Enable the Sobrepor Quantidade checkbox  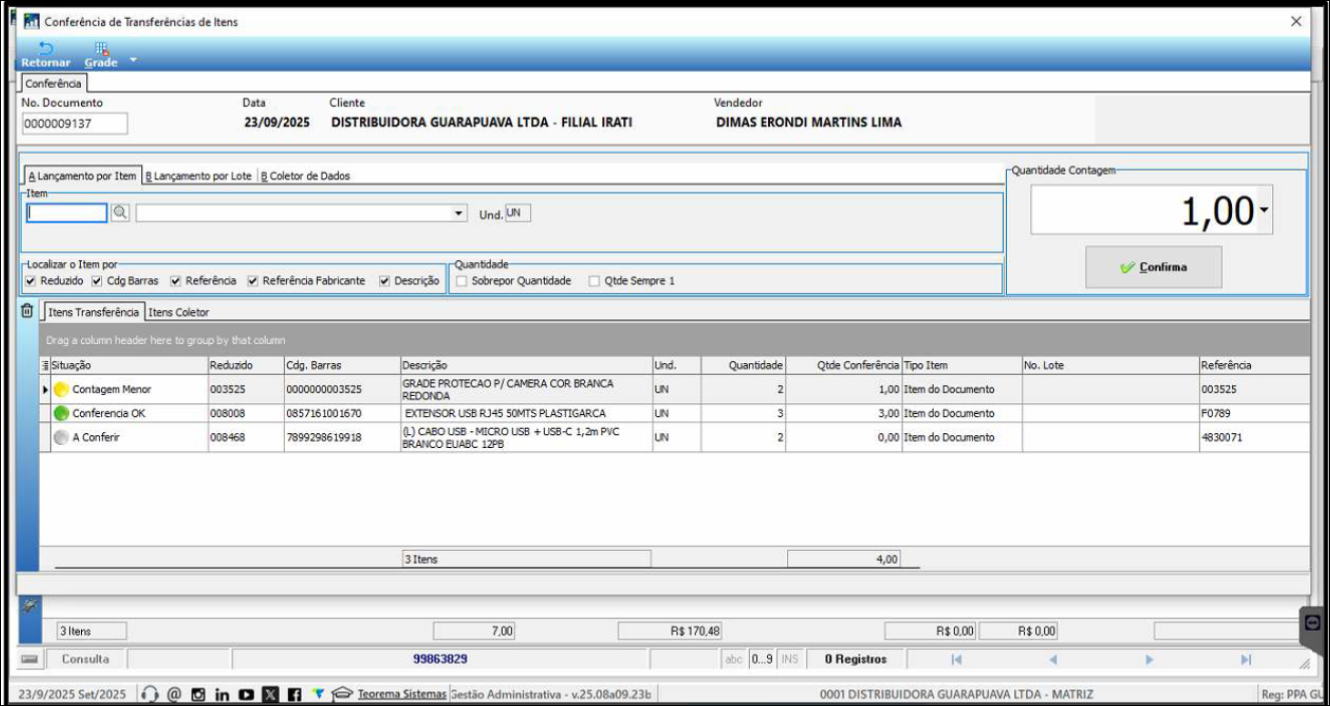[x=462, y=281]
